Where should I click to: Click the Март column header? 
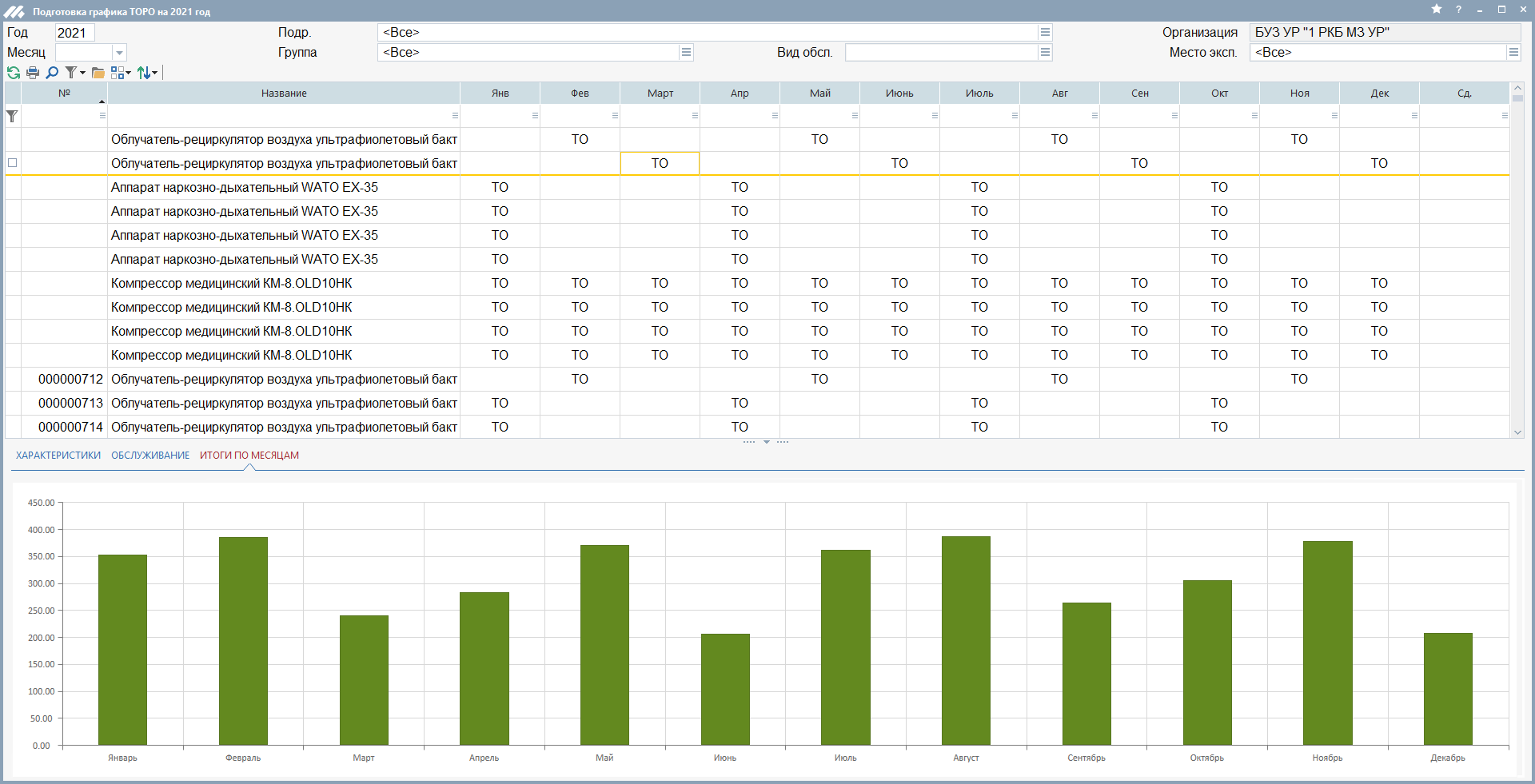coord(660,94)
